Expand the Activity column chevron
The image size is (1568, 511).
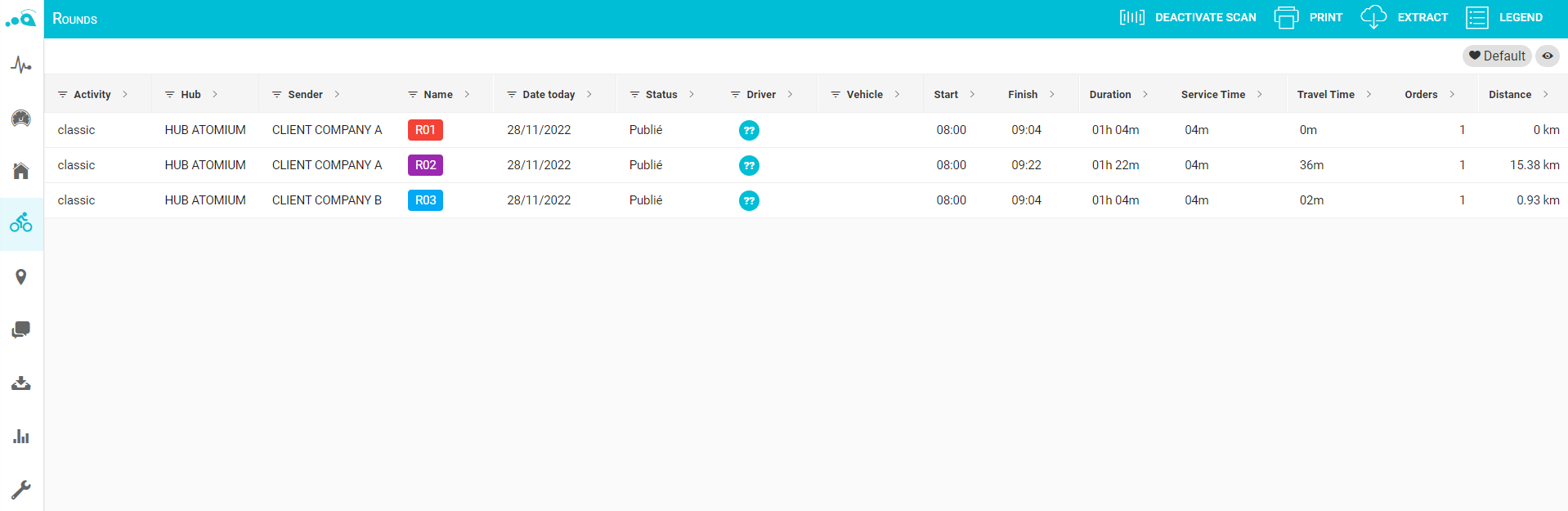click(x=125, y=95)
